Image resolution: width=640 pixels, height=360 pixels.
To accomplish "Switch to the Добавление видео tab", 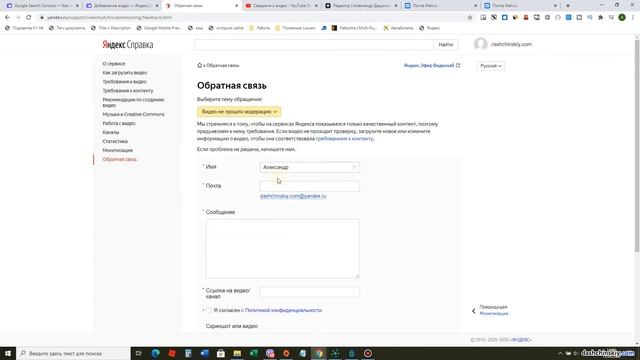I will point(122,6).
